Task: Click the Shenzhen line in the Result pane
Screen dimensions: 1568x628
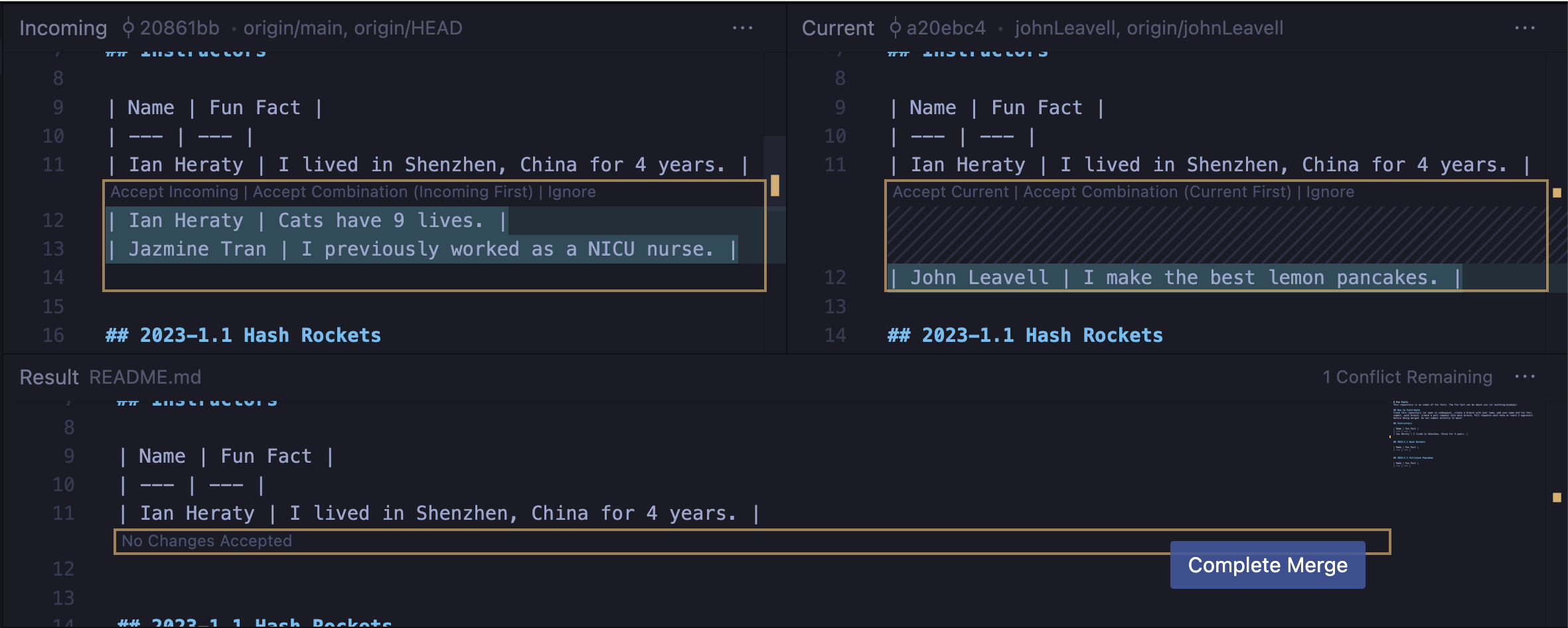Action: point(438,513)
